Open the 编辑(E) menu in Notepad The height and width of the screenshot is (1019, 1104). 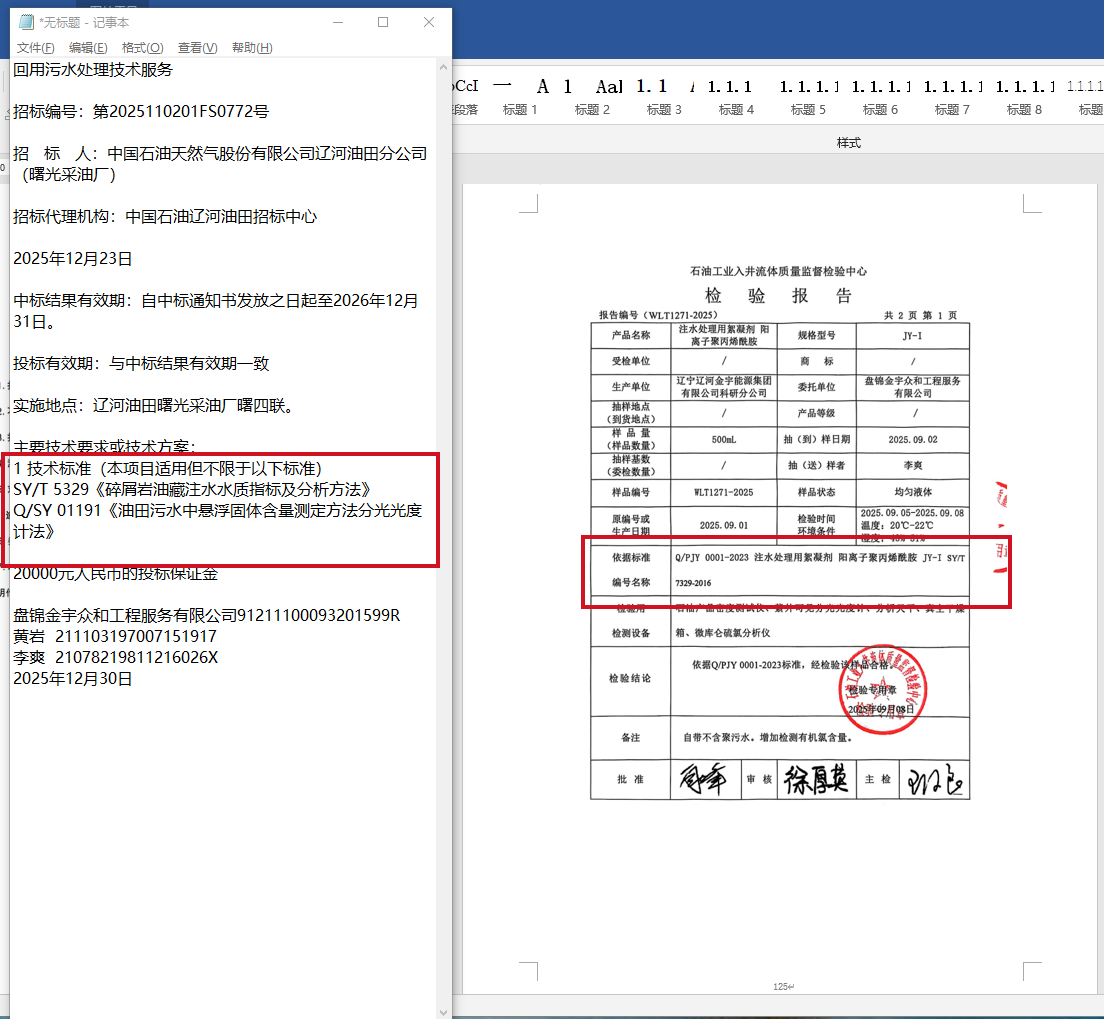click(88, 48)
